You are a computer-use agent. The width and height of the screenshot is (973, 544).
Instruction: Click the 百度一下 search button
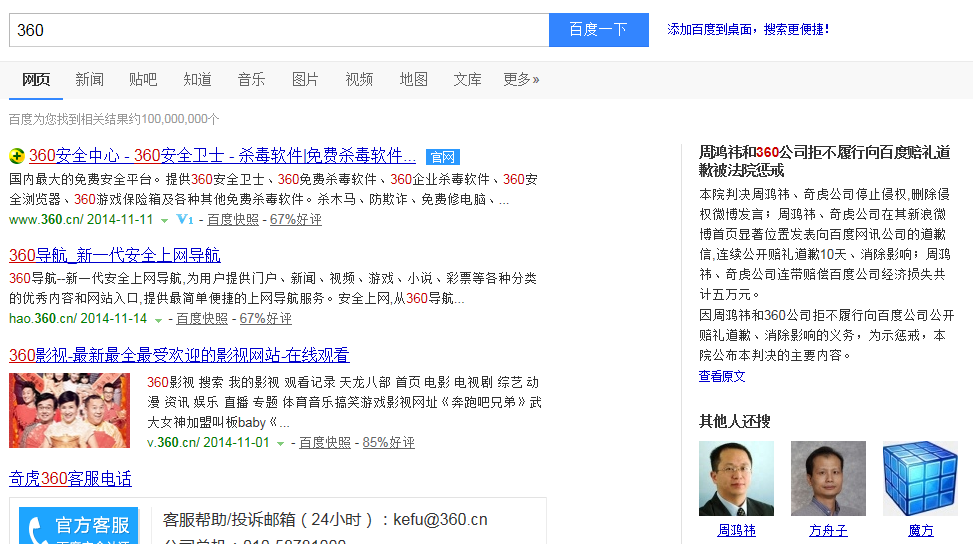[599, 30]
